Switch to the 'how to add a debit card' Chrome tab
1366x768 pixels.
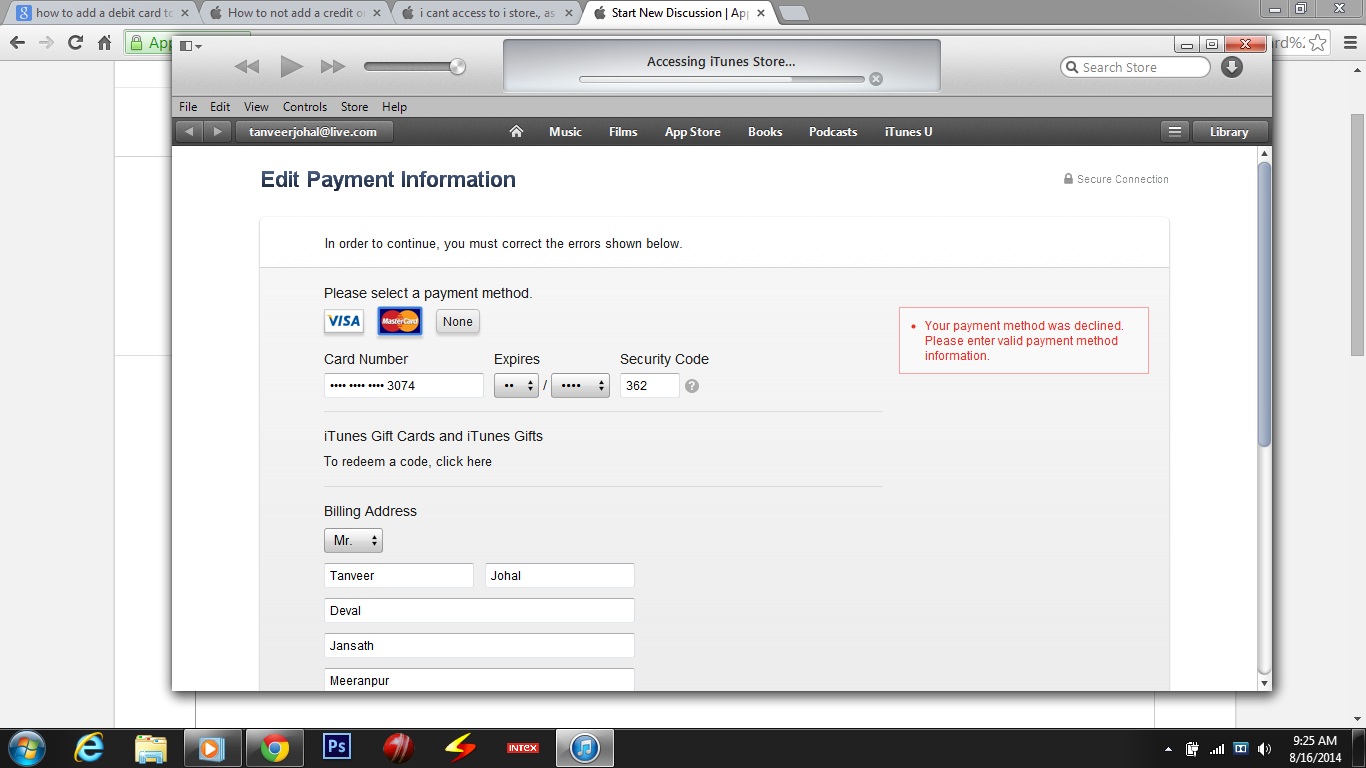click(x=104, y=13)
